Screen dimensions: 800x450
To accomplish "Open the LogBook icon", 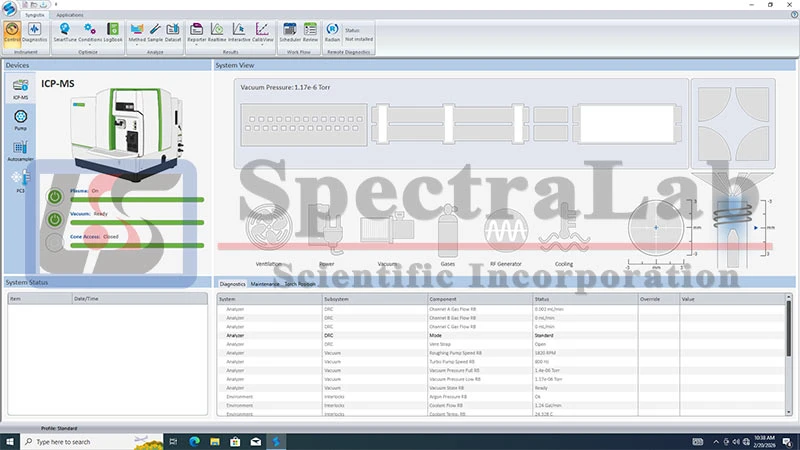I will tap(112, 31).
